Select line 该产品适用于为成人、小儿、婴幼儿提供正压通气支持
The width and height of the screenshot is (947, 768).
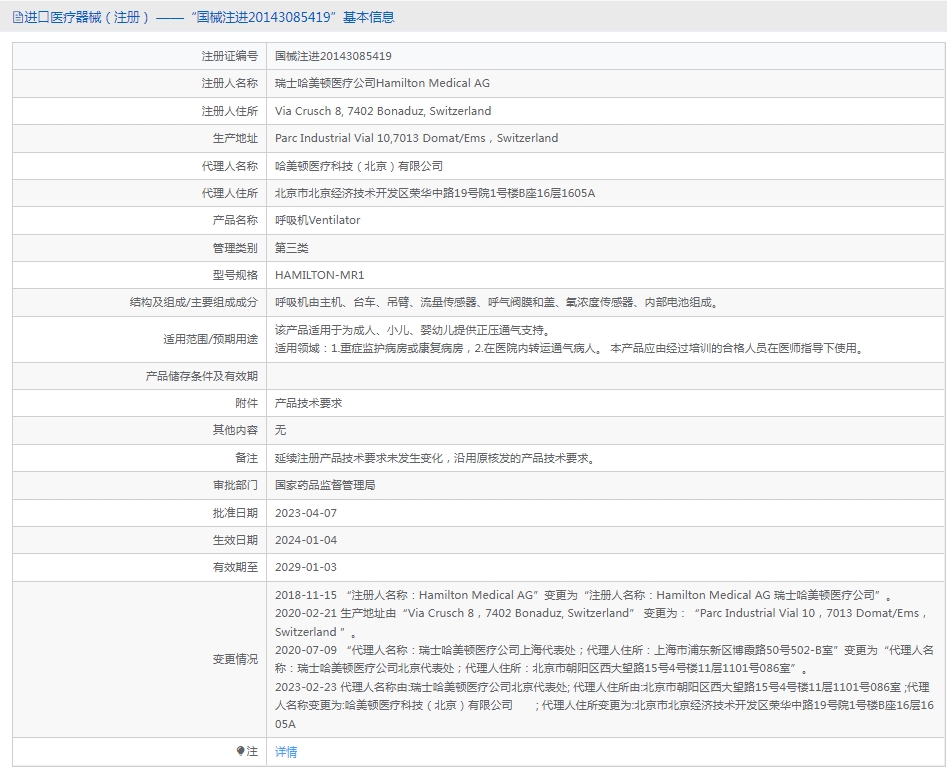click(414, 330)
